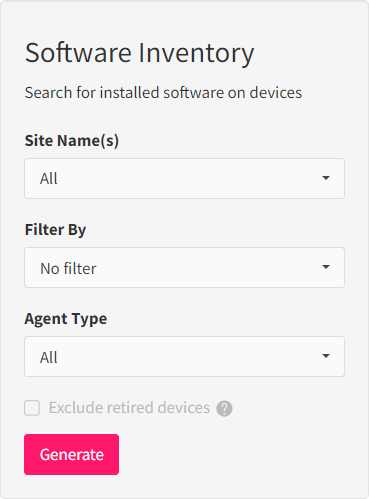Click the word 'devices' beside help icon
Image resolution: width=369 pixels, height=499 pixels.
pos(184,408)
